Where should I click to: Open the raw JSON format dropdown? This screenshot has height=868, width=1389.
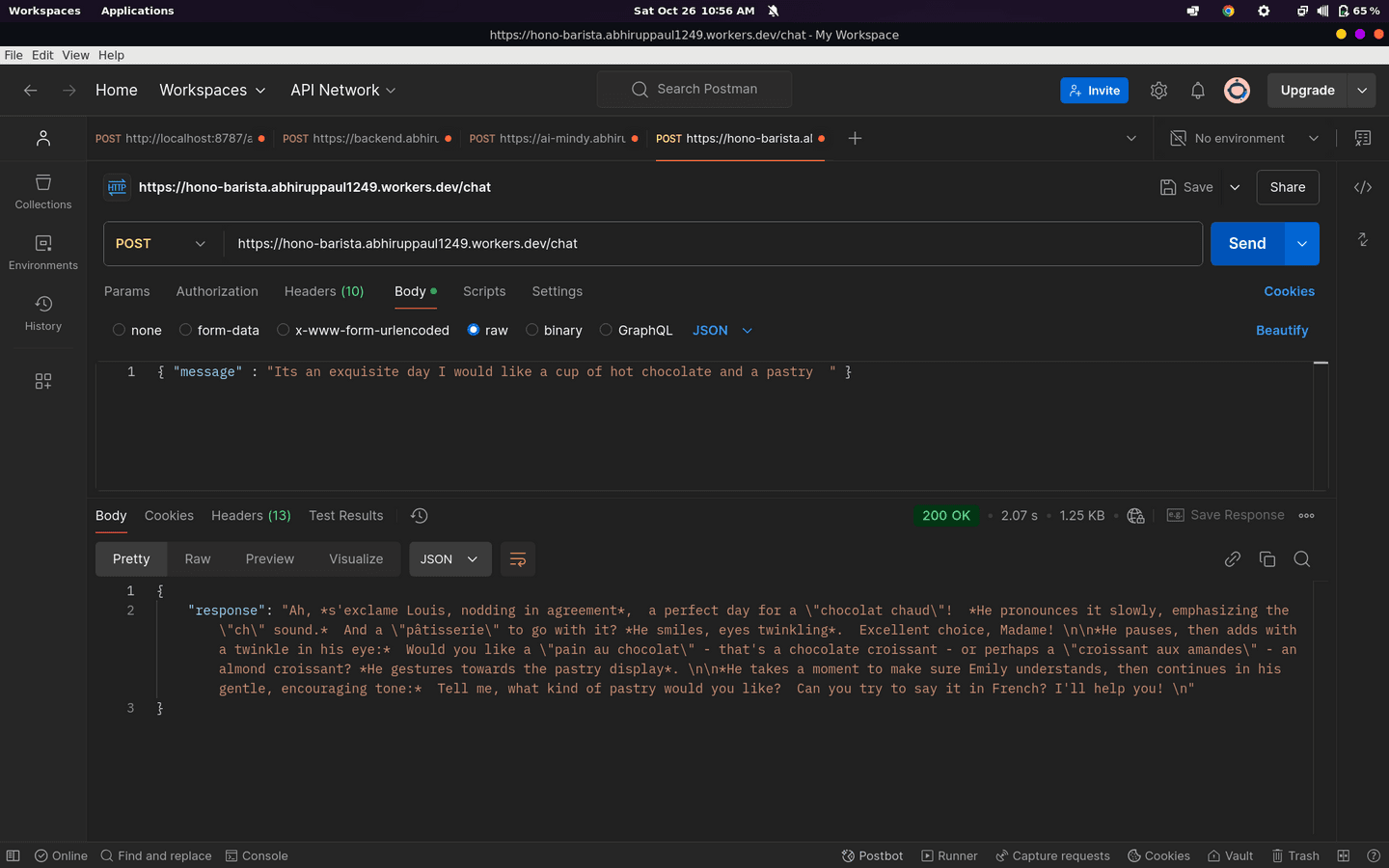(x=722, y=330)
